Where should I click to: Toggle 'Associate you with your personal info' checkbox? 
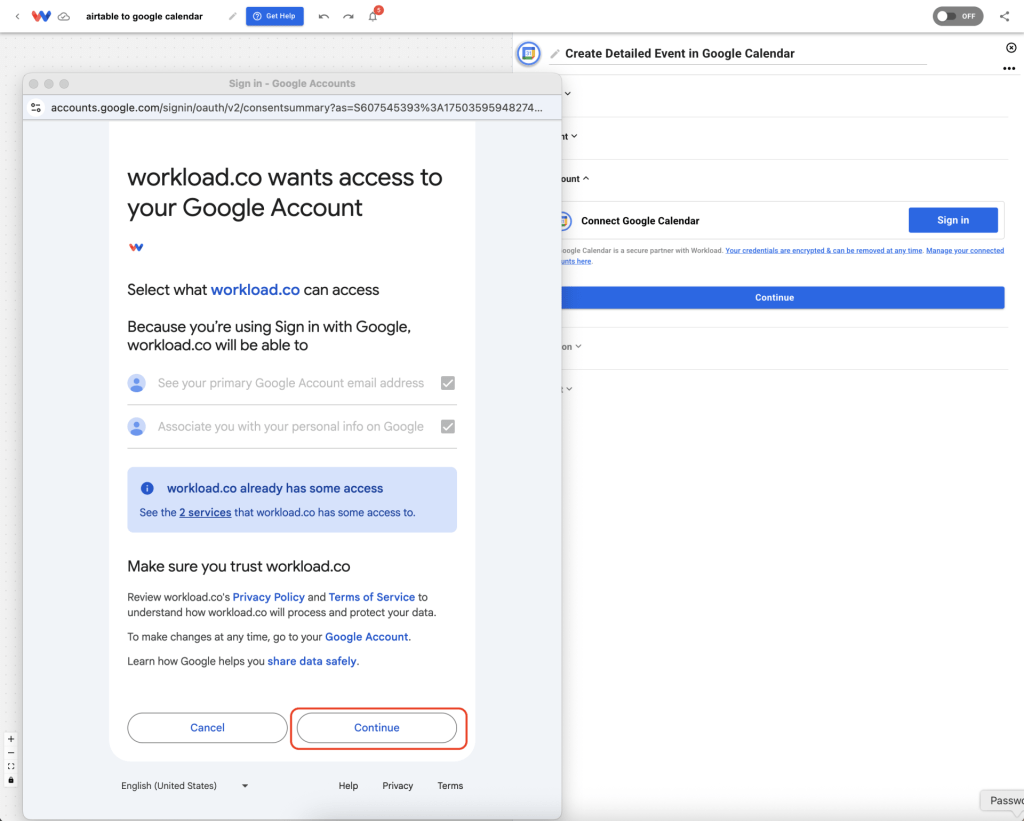447,427
